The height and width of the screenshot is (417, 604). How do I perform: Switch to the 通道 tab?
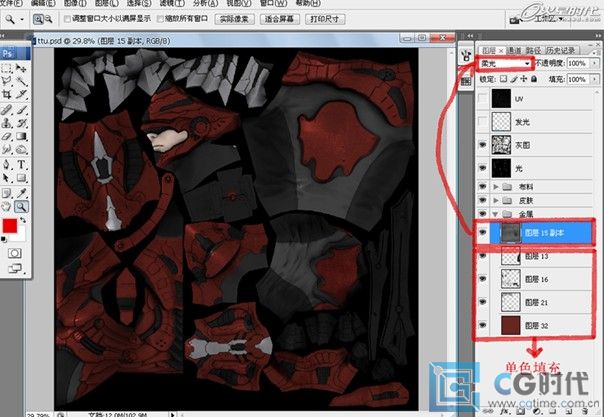[x=515, y=50]
